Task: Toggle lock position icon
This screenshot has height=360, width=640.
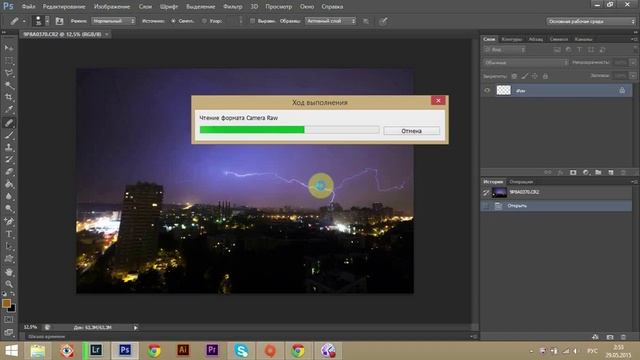Action: pyautogui.click(x=535, y=76)
